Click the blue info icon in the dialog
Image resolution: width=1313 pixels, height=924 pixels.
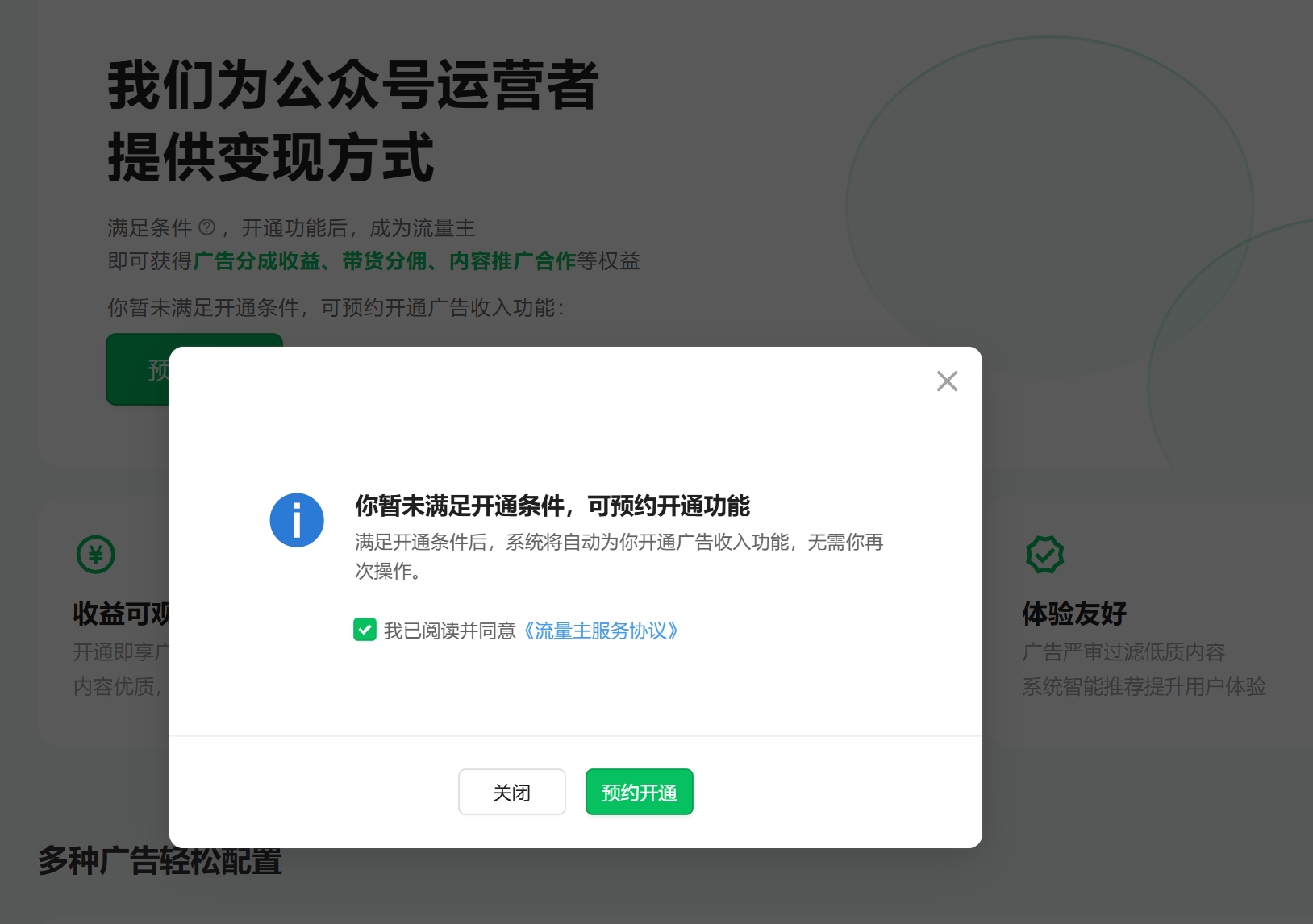297,520
